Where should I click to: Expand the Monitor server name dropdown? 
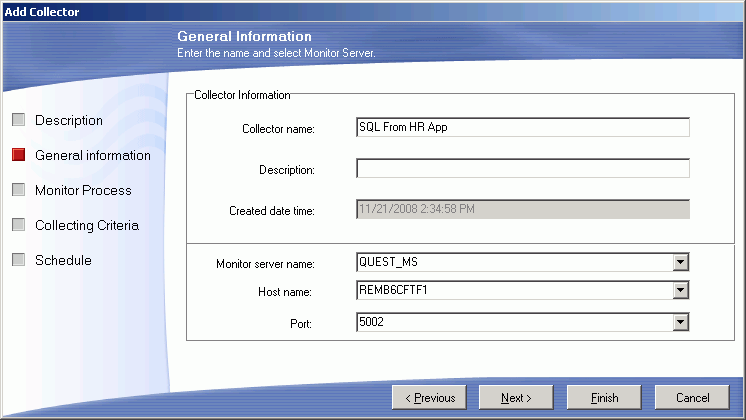pos(681,263)
